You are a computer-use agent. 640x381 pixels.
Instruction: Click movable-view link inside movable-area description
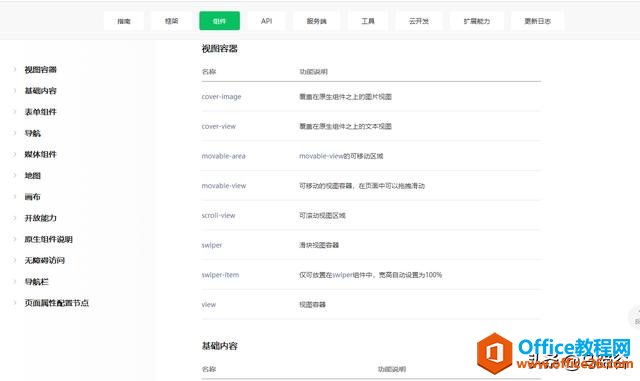pos(321,156)
